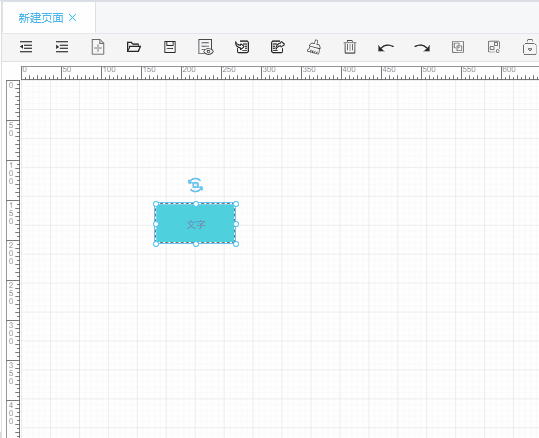The image size is (539, 438).
Task: Click the ungroup components icon
Action: [494, 47]
